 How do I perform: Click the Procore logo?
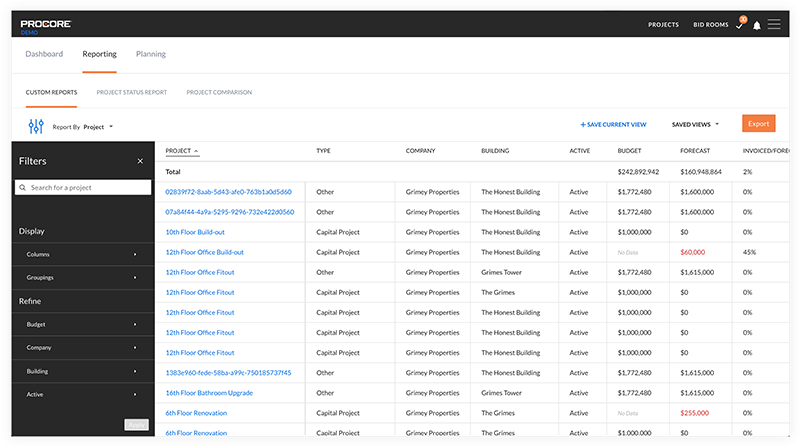(x=45, y=24)
